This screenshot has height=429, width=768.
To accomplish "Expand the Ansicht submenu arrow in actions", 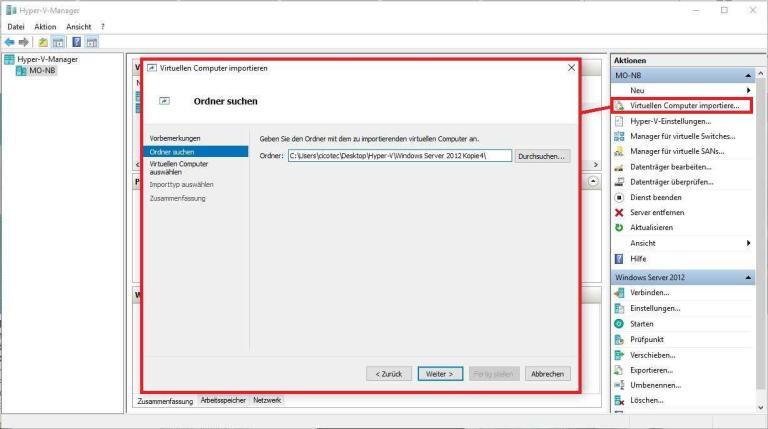I will [x=748, y=243].
